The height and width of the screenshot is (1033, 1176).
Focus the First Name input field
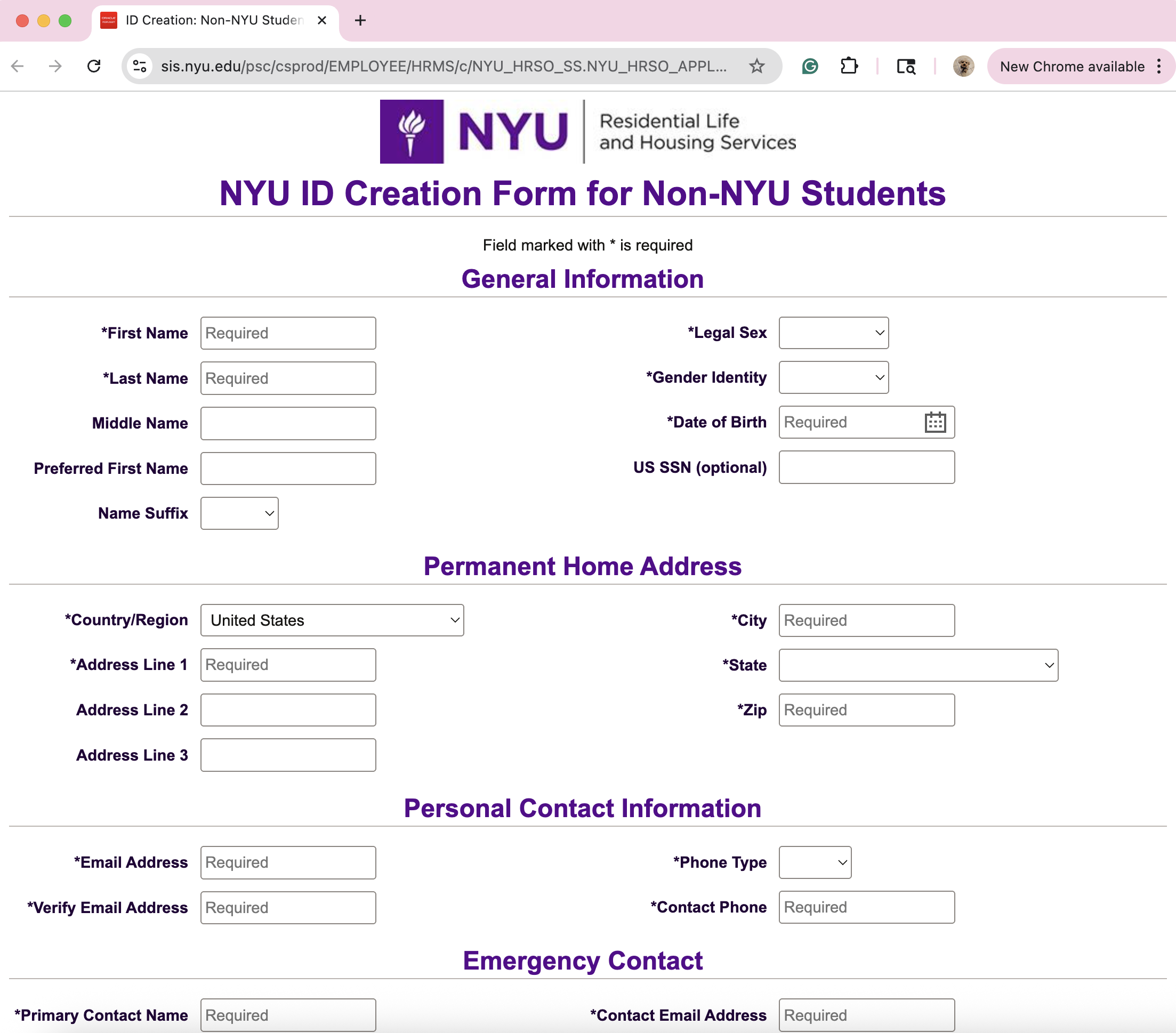click(288, 333)
